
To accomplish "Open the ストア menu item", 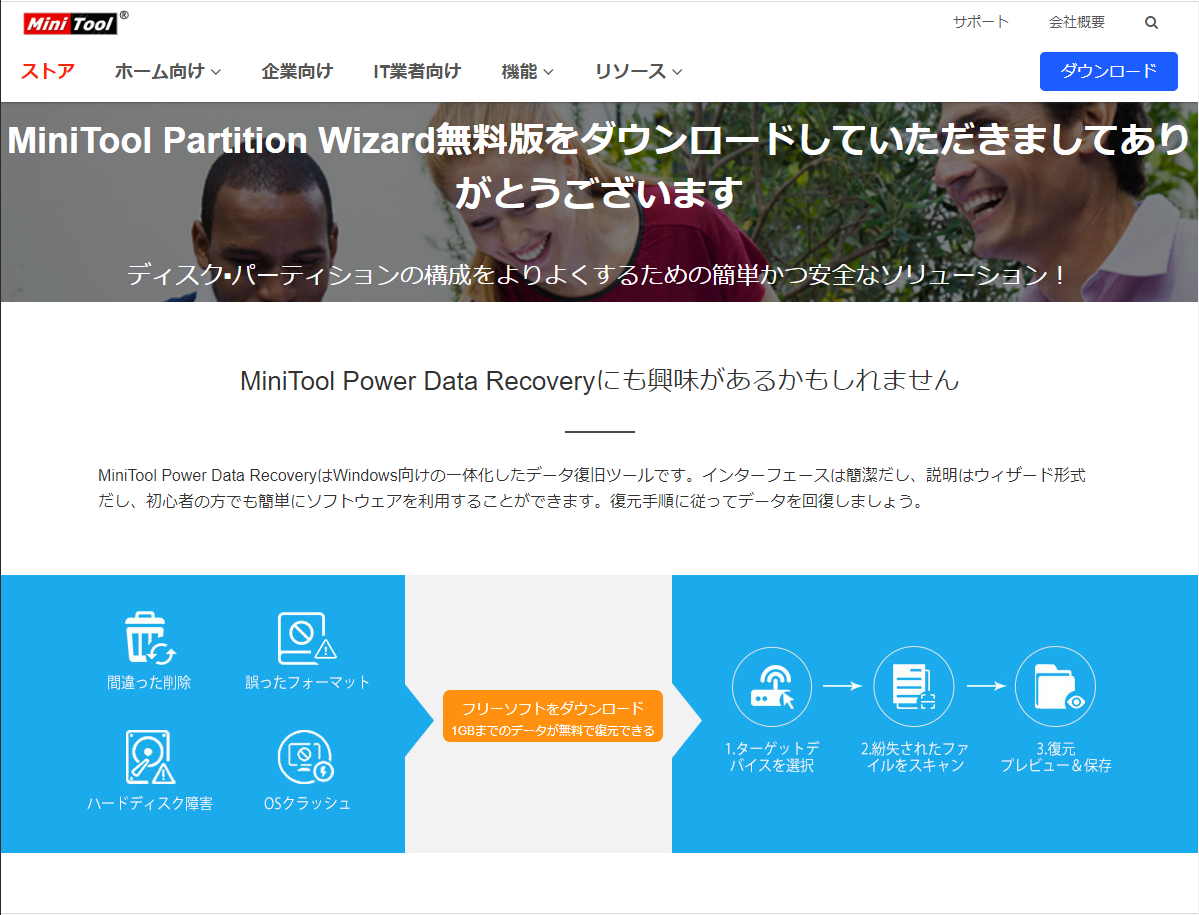I will point(47,71).
